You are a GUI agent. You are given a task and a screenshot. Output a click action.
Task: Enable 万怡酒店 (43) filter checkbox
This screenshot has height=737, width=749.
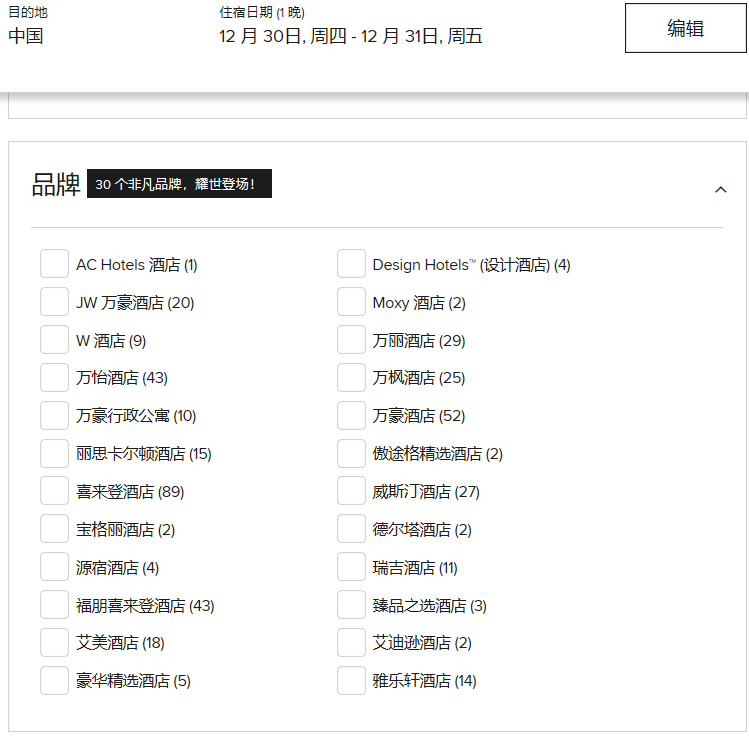pyautogui.click(x=54, y=377)
